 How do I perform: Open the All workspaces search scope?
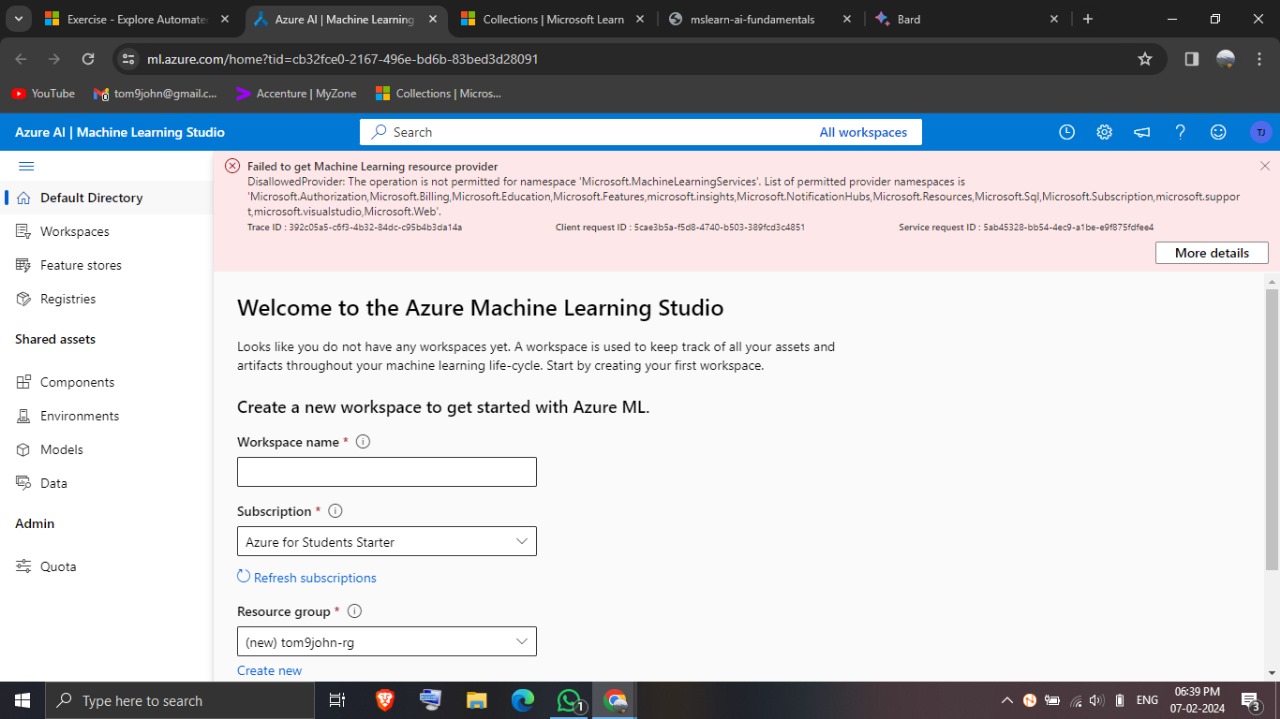[x=863, y=132]
